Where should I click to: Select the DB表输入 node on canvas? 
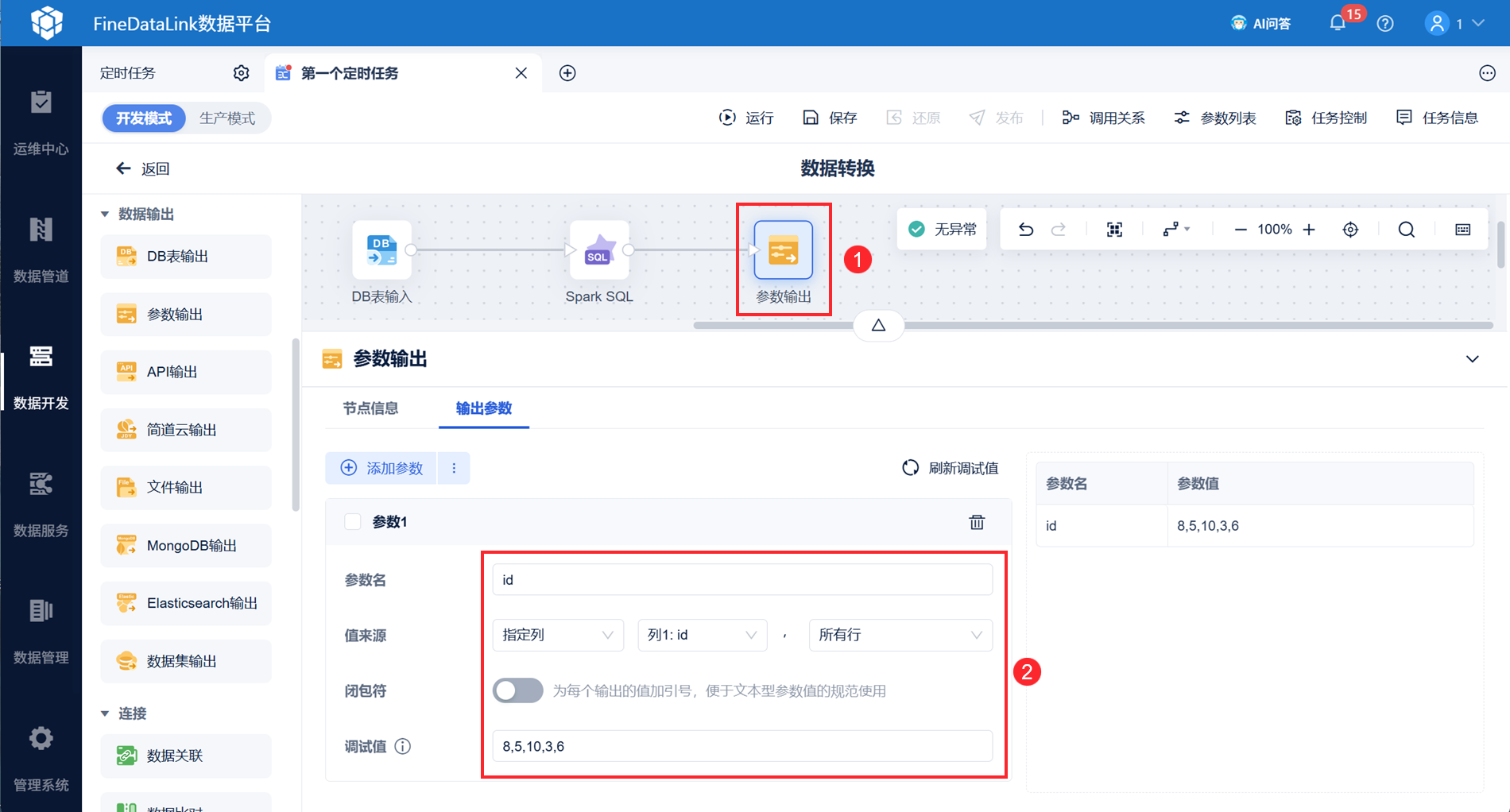[381, 250]
